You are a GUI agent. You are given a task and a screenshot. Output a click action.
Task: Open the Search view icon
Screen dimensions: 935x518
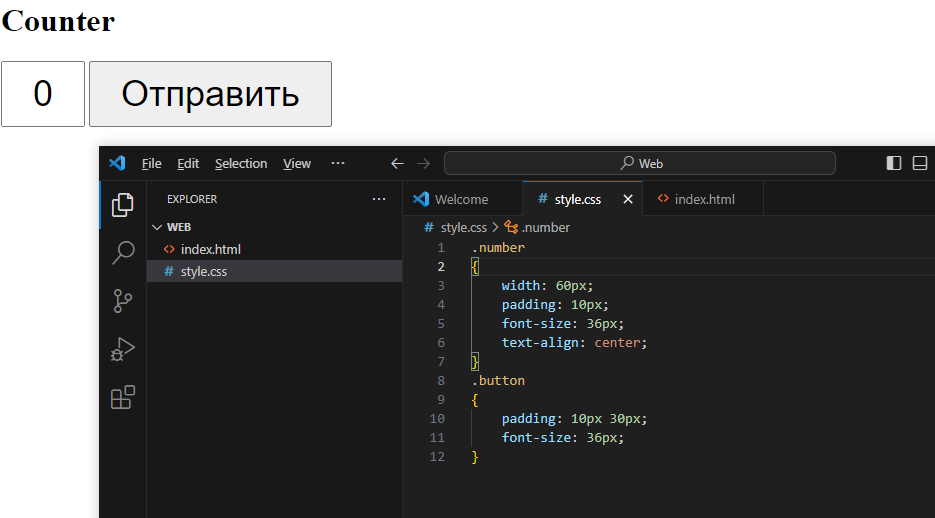123,253
